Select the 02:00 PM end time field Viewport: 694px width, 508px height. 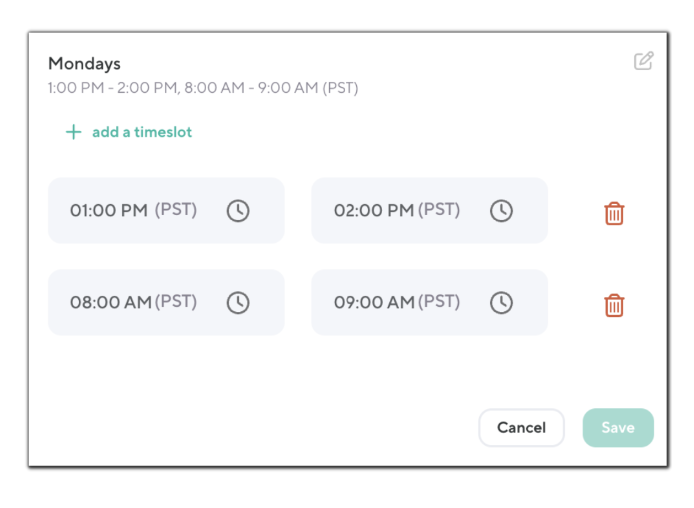tap(373, 211)
